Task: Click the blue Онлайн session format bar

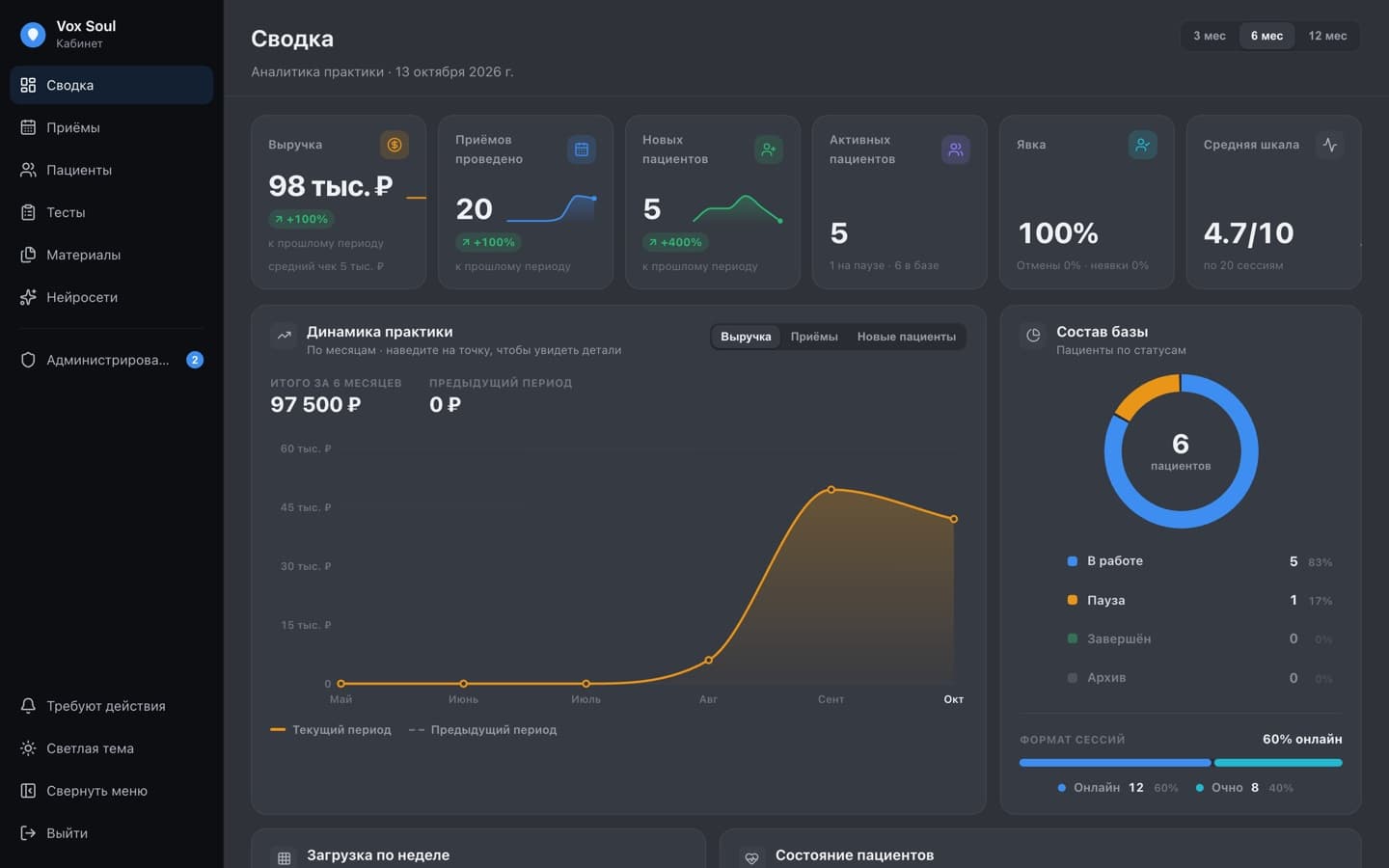Action: pos(1115,763)
